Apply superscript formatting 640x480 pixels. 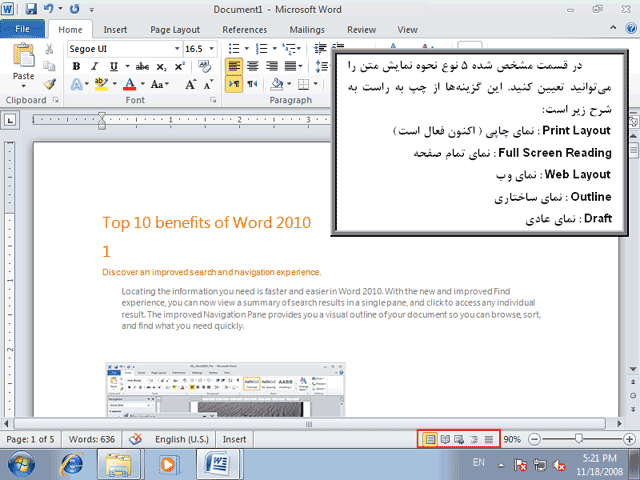point(179,66)
